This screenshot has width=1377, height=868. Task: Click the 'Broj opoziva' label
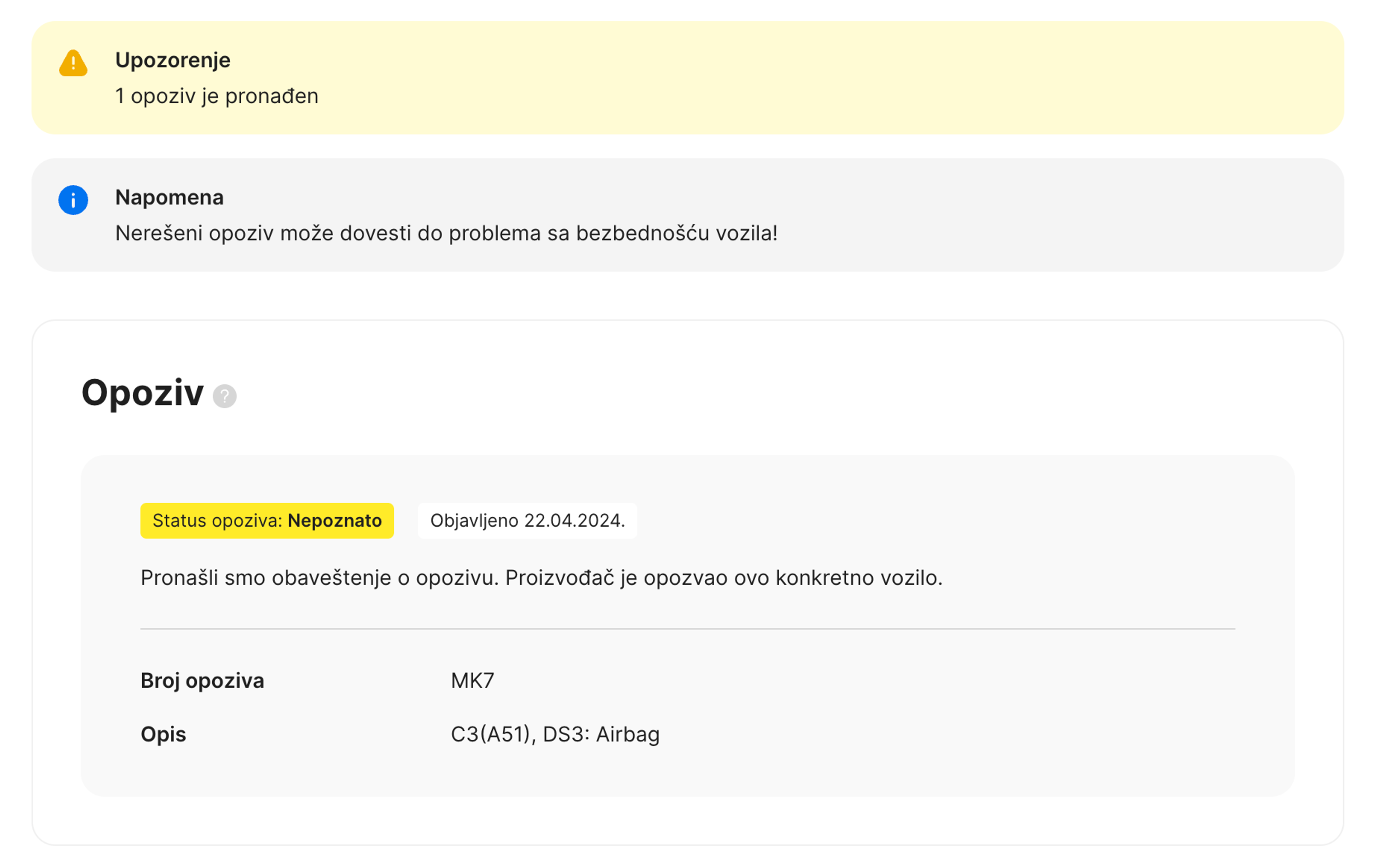(203, 681)
